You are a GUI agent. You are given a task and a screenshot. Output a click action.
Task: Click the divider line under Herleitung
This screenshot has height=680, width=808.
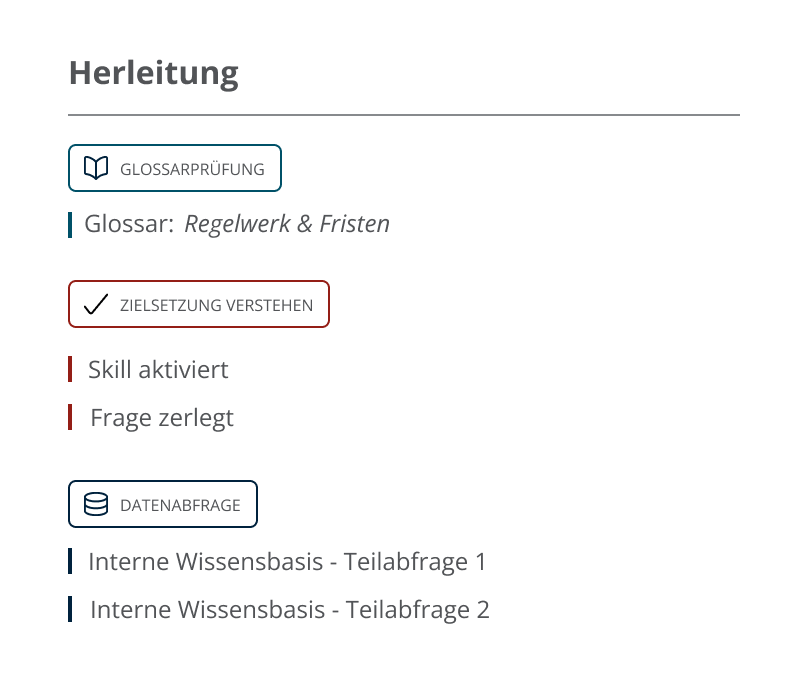(404, 115)
